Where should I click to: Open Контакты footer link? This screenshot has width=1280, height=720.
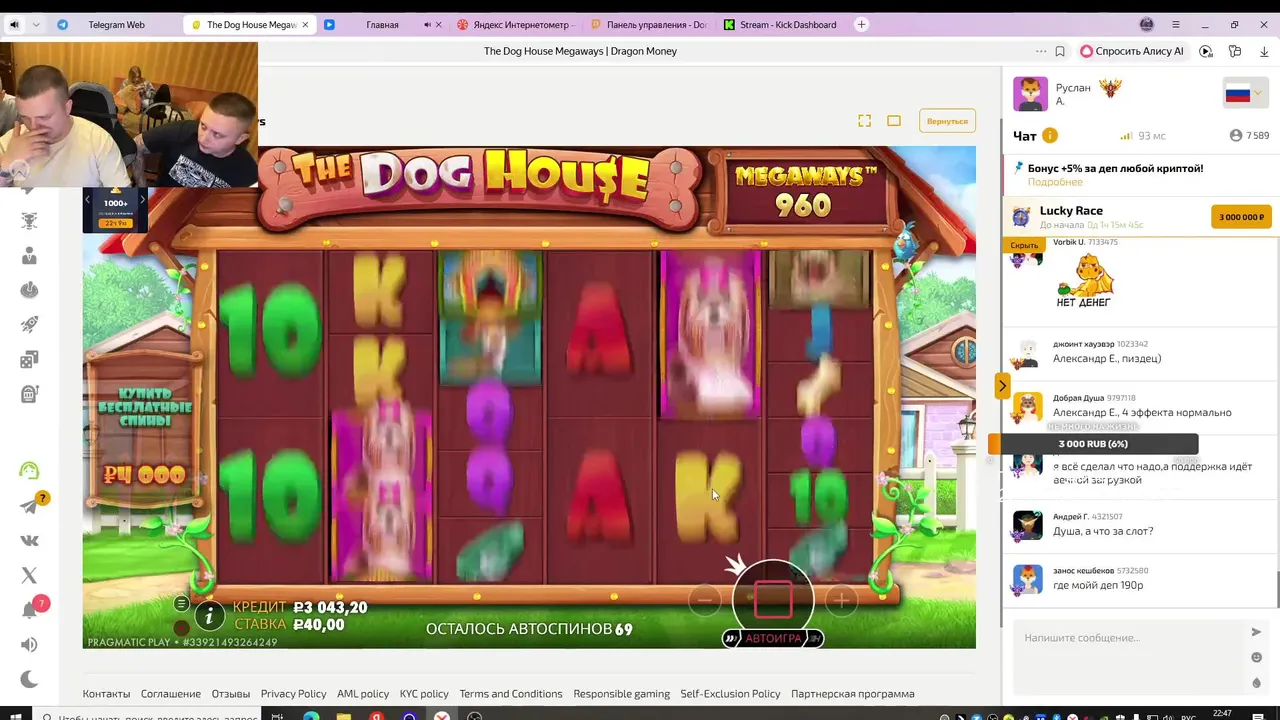(106, 694)
